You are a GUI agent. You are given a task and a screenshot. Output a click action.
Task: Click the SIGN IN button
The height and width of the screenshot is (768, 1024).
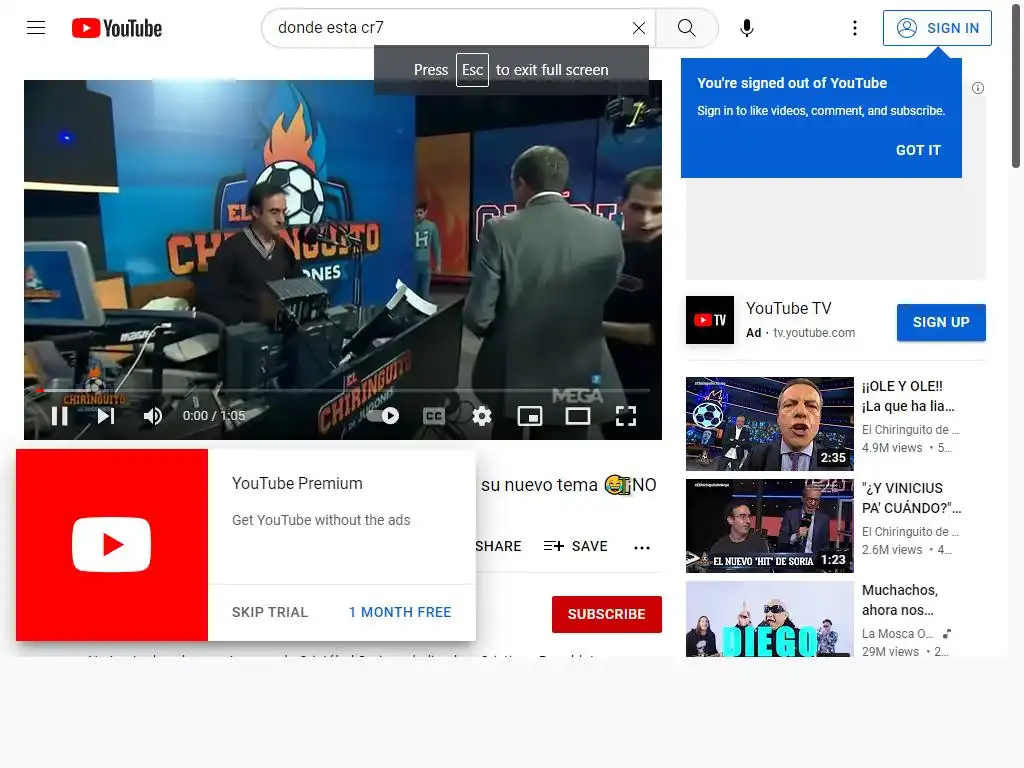(937, 28)
